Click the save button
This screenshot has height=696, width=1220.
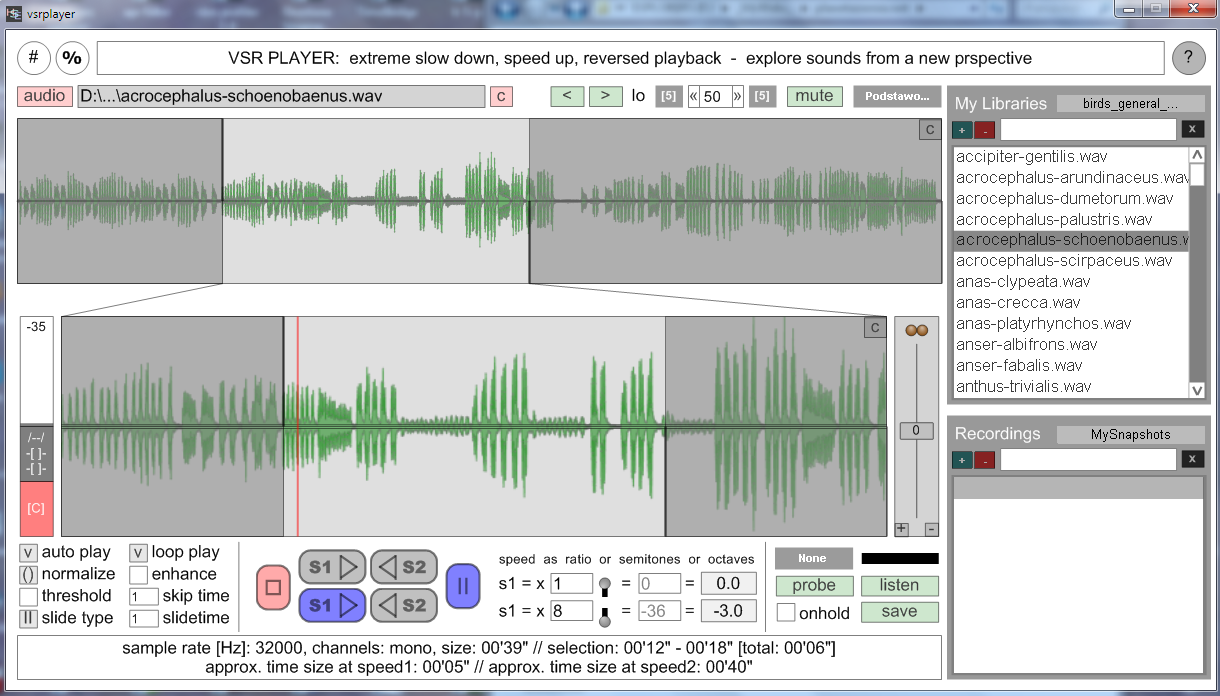899,612
